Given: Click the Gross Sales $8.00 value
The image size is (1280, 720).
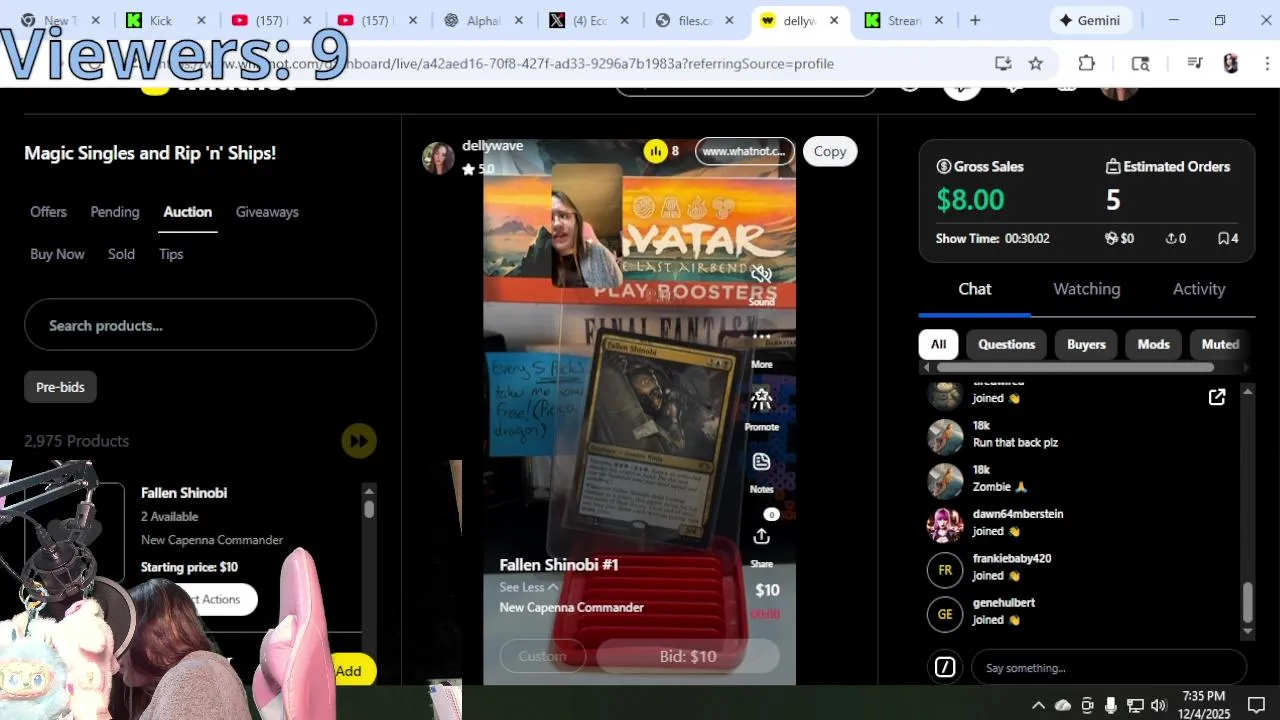Looking at the screenshot, I should (970, 200).
